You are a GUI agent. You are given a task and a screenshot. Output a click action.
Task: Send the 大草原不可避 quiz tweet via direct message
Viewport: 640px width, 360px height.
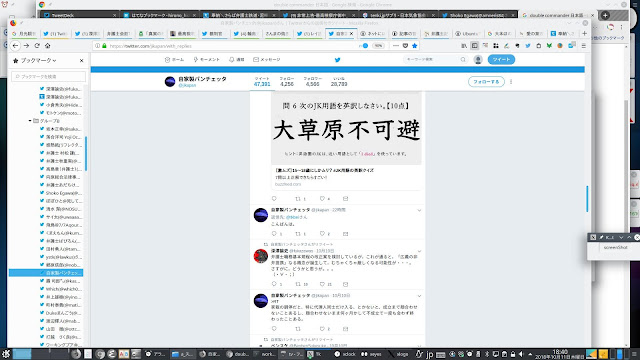pyautogui.click(x=345, y=199)
